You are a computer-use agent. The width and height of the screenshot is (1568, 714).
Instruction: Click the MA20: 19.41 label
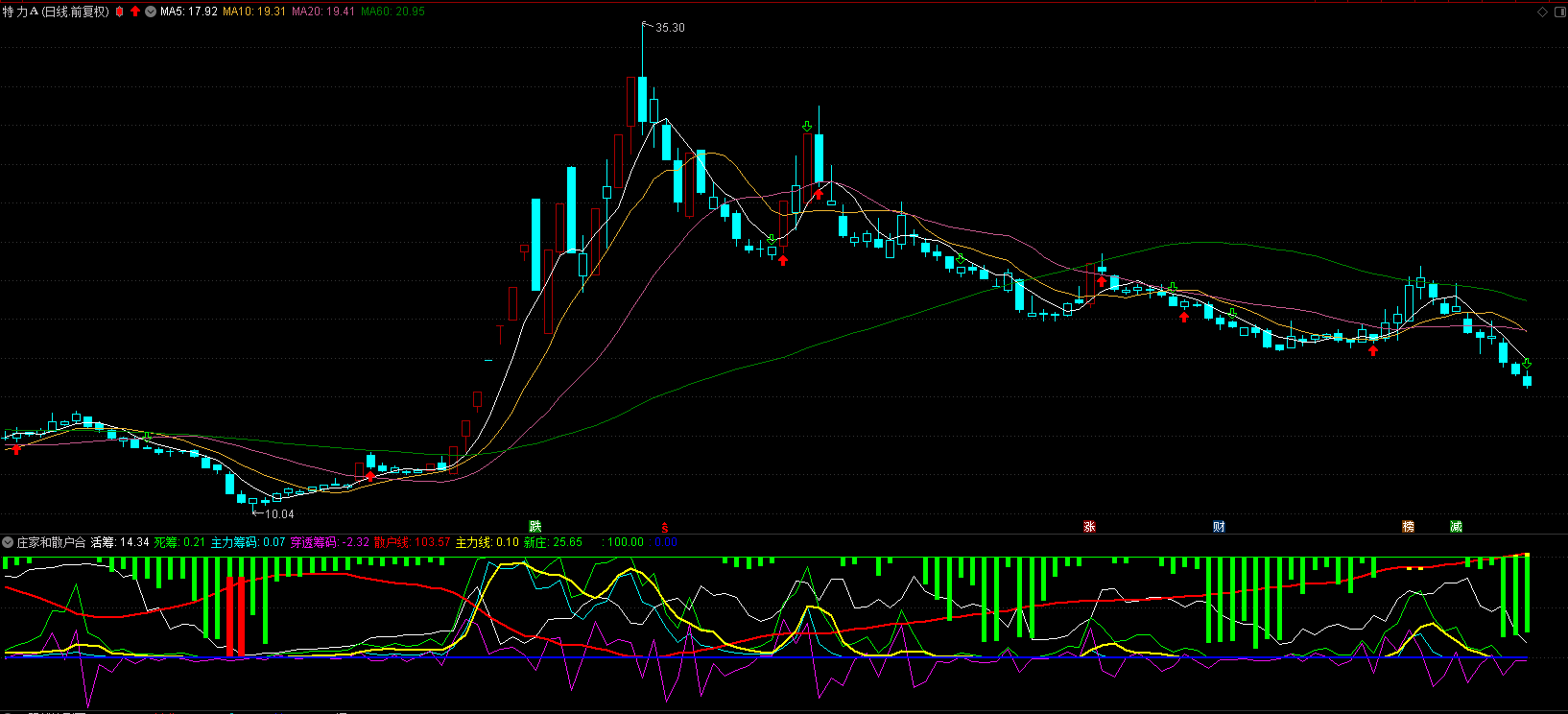[323, 12]
